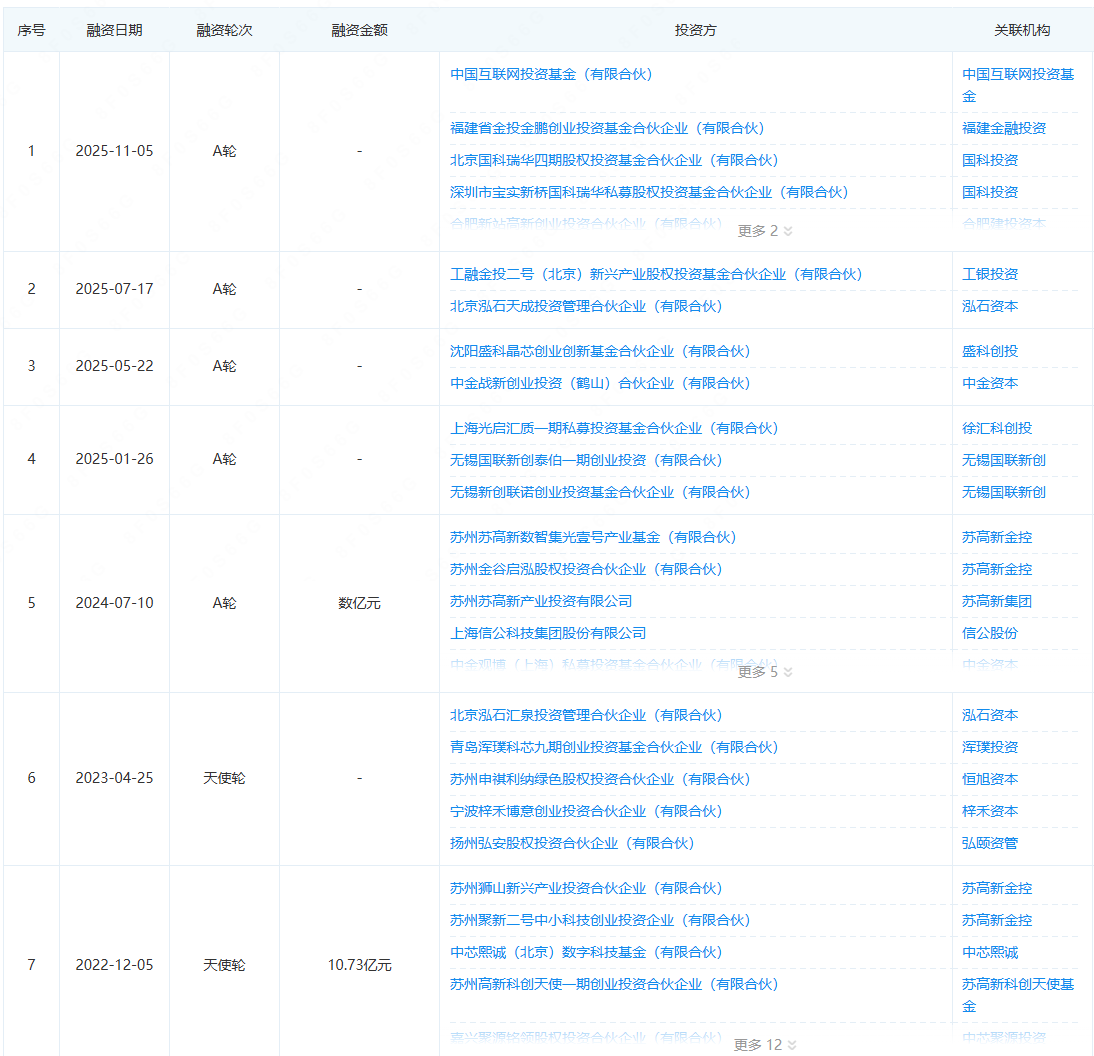This screenshot has height=1056, width=1094.
Task: Expand '更多 2' investors in row 1
Action: (764, 231)
